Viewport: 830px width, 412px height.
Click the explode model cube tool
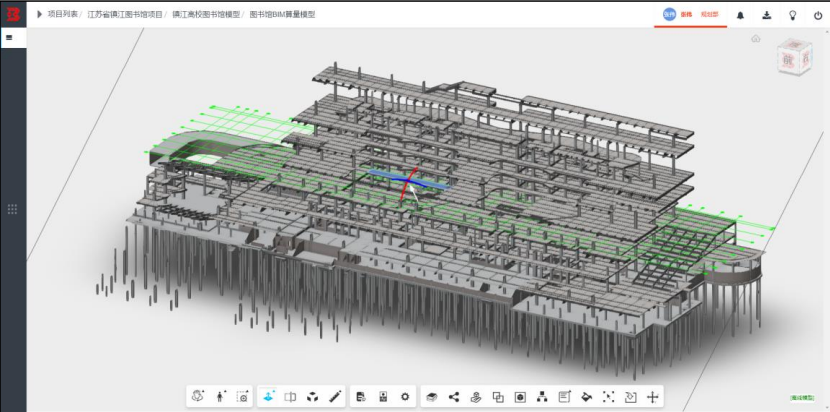click(x=313, y=397)
